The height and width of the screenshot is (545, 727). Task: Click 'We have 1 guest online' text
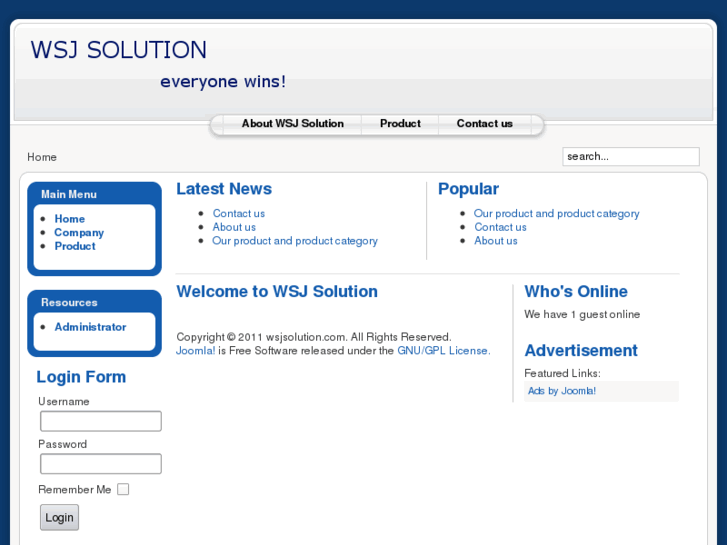tap(582, 314)
